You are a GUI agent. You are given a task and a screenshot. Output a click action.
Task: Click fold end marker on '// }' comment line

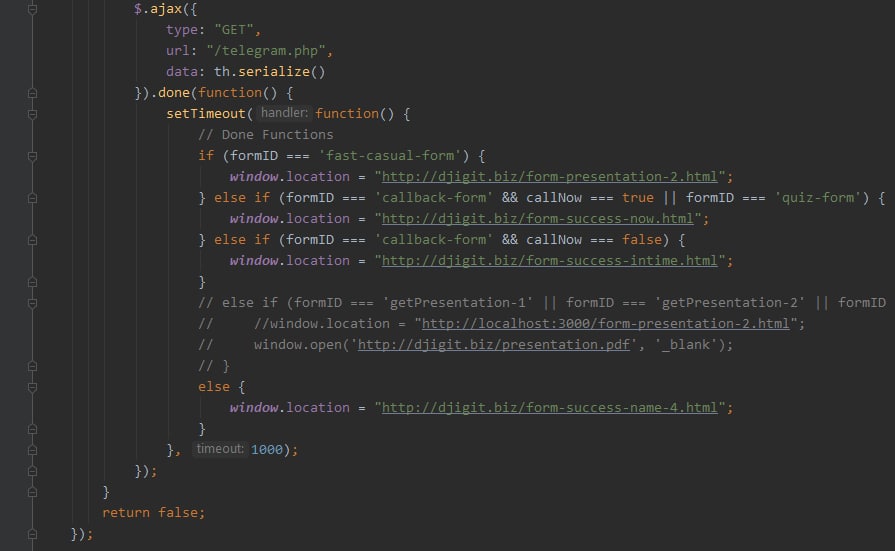33,366
